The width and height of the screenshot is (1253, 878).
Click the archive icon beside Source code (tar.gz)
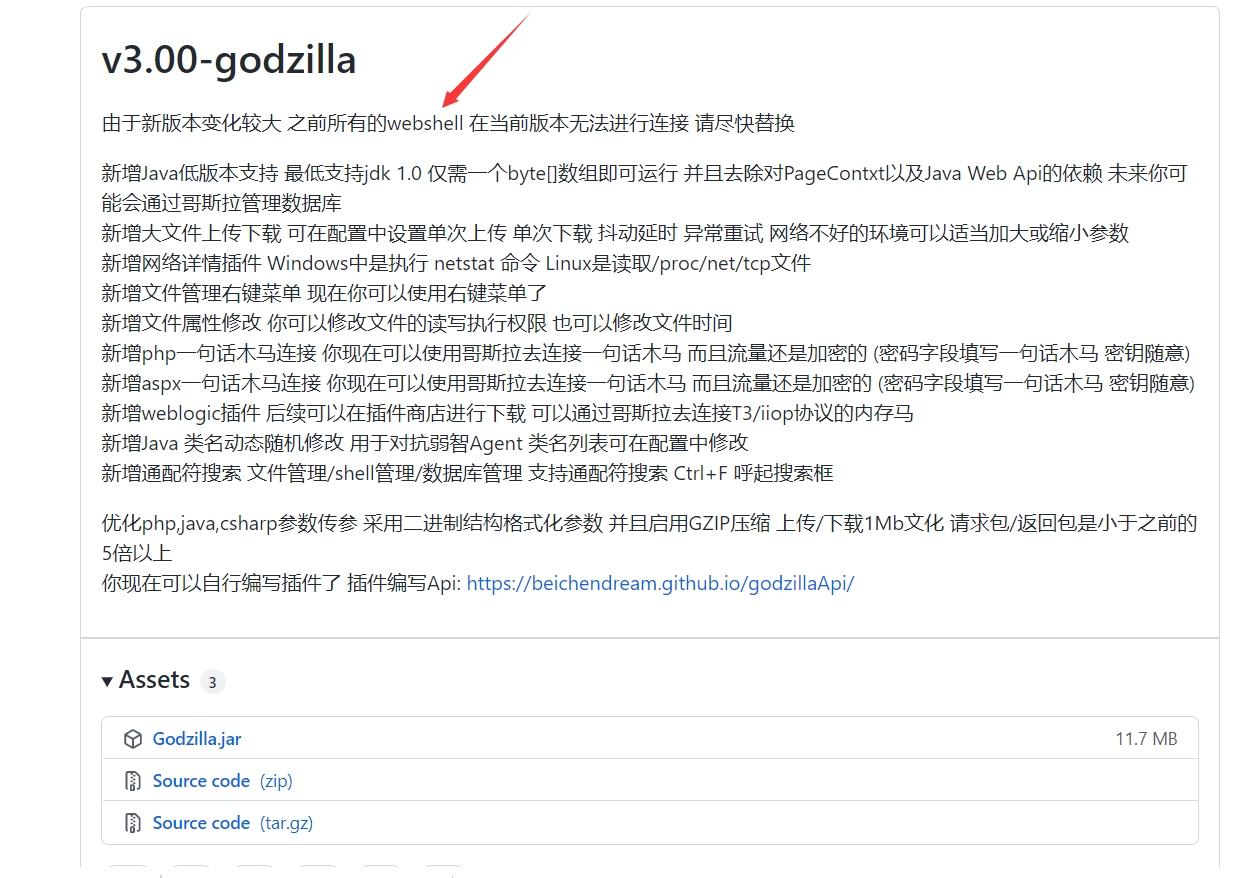pyautogui.click(x=132, y=823)
